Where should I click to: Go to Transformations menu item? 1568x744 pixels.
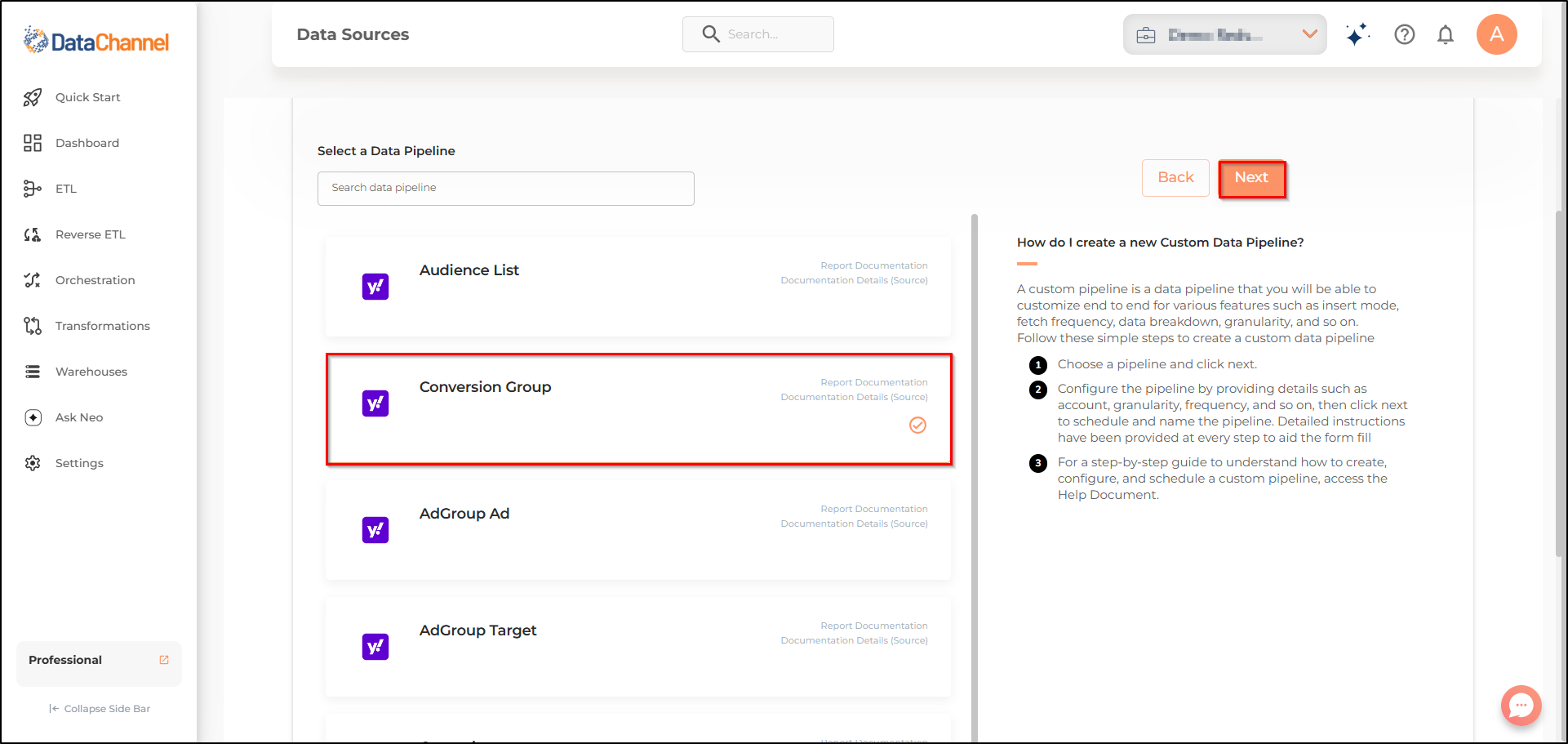(x=103, y=326)
